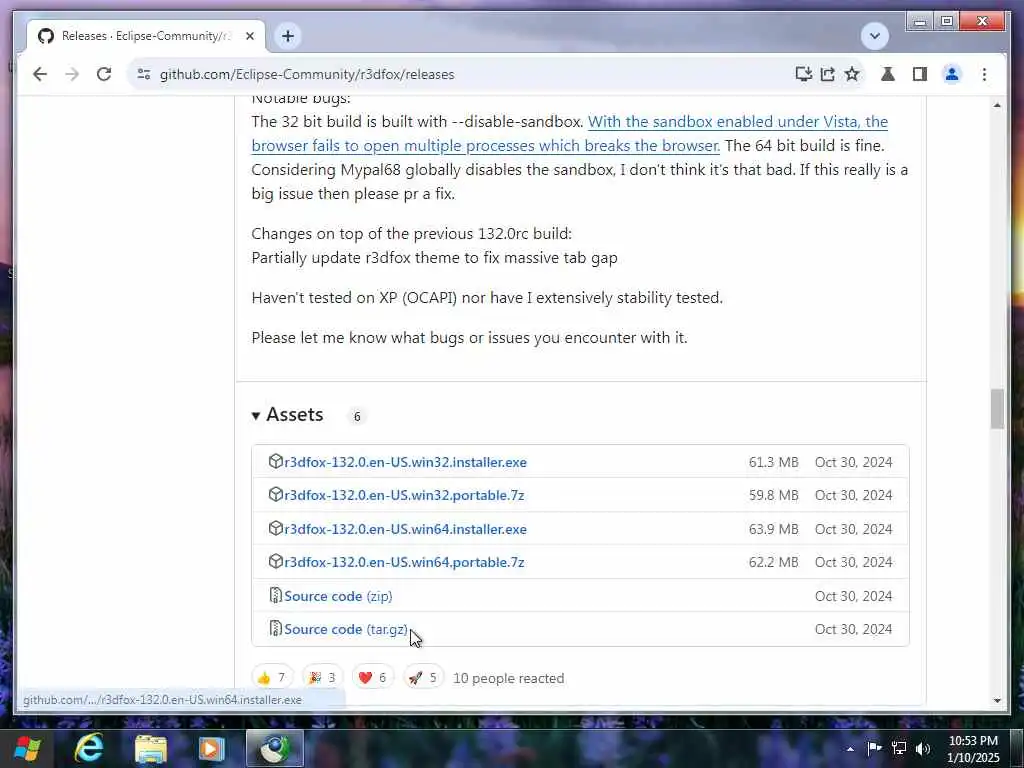The image size is (1024, 768).
Task: Click the 63.9 MB file size
Action: coord(773,530)
